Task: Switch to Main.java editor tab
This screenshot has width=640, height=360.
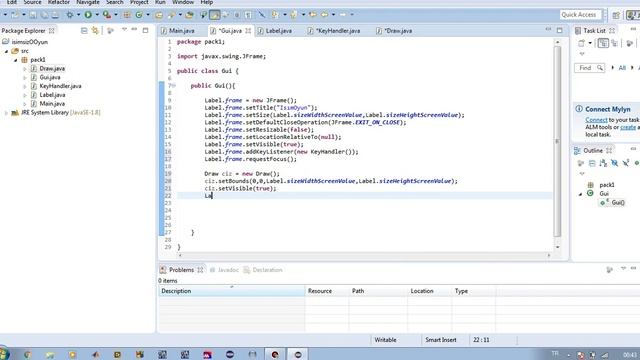Action: coord(178,31)
